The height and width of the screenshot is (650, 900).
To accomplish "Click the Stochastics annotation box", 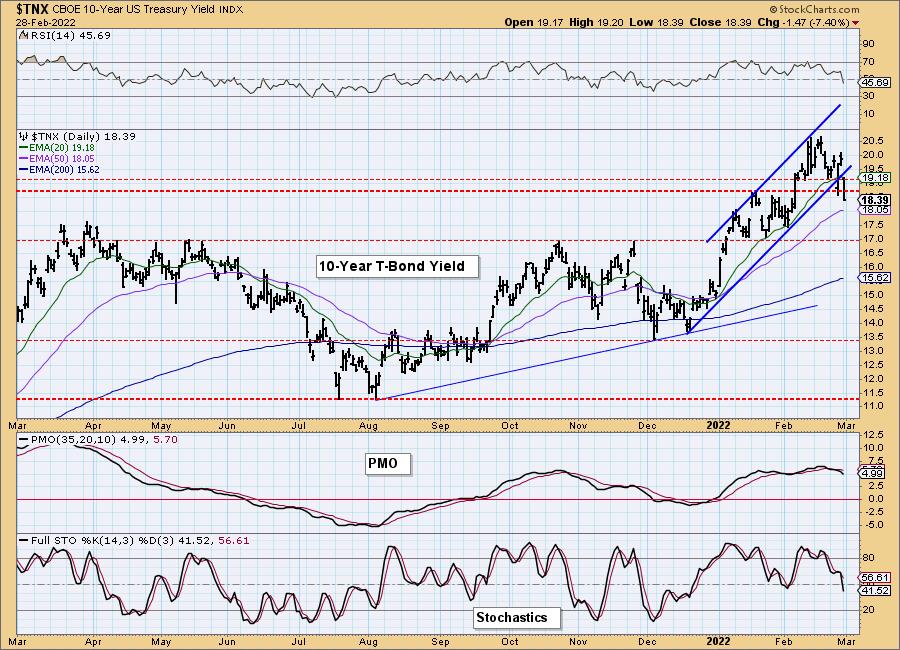I will [517, 618].
